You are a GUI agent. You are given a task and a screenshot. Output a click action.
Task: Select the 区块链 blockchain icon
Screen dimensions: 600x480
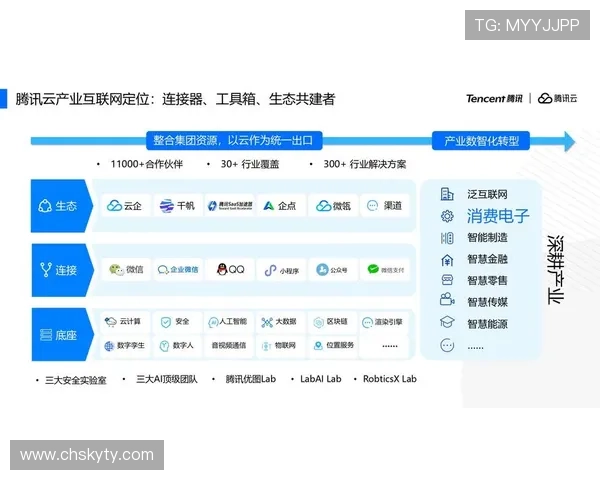pos(318,322)
